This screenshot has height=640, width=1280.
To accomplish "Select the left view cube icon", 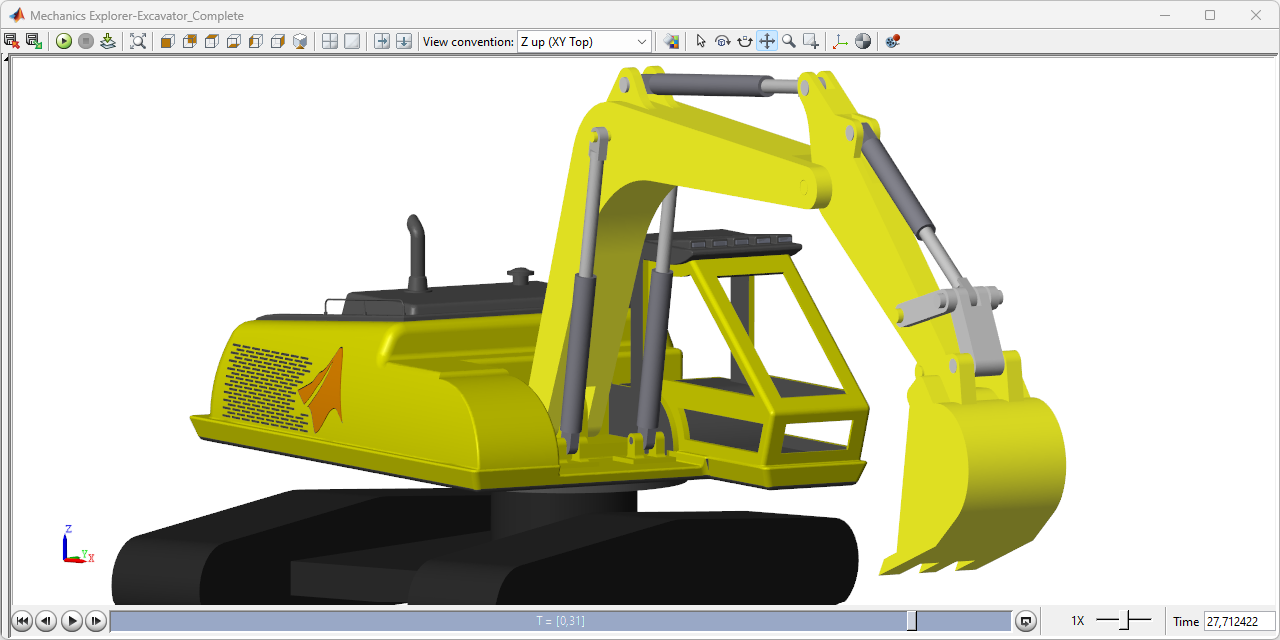I will pos(256,41).
